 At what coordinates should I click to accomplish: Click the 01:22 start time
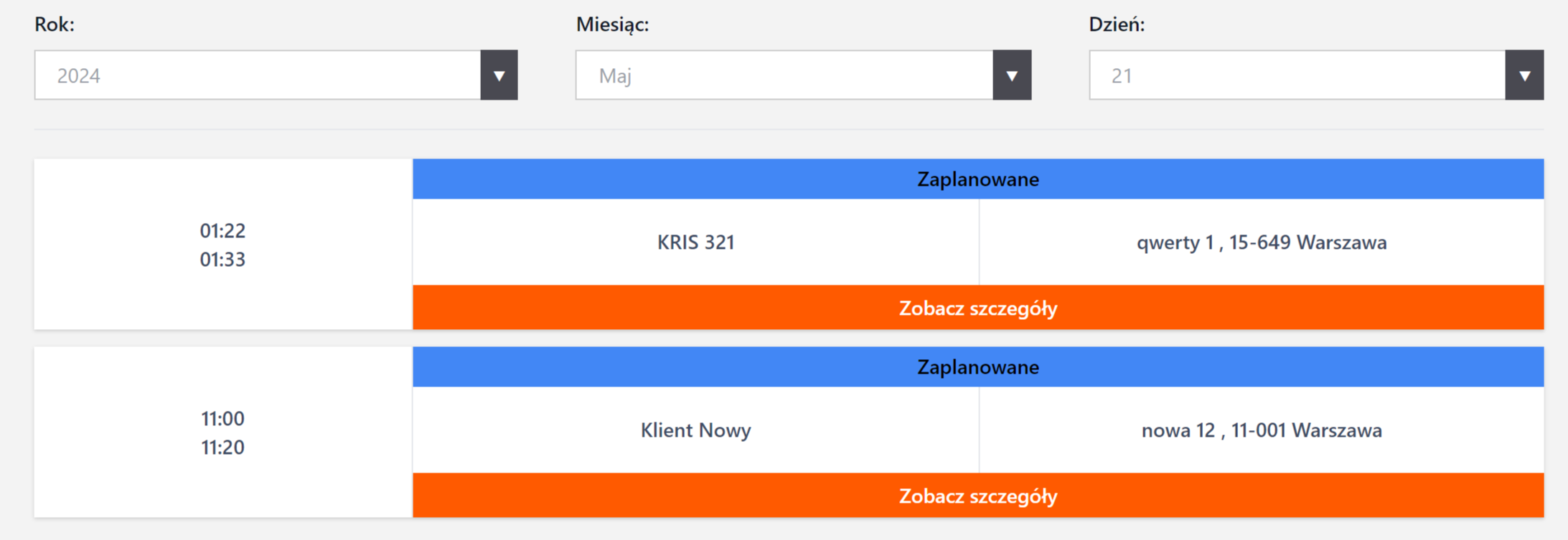(222, 231)
